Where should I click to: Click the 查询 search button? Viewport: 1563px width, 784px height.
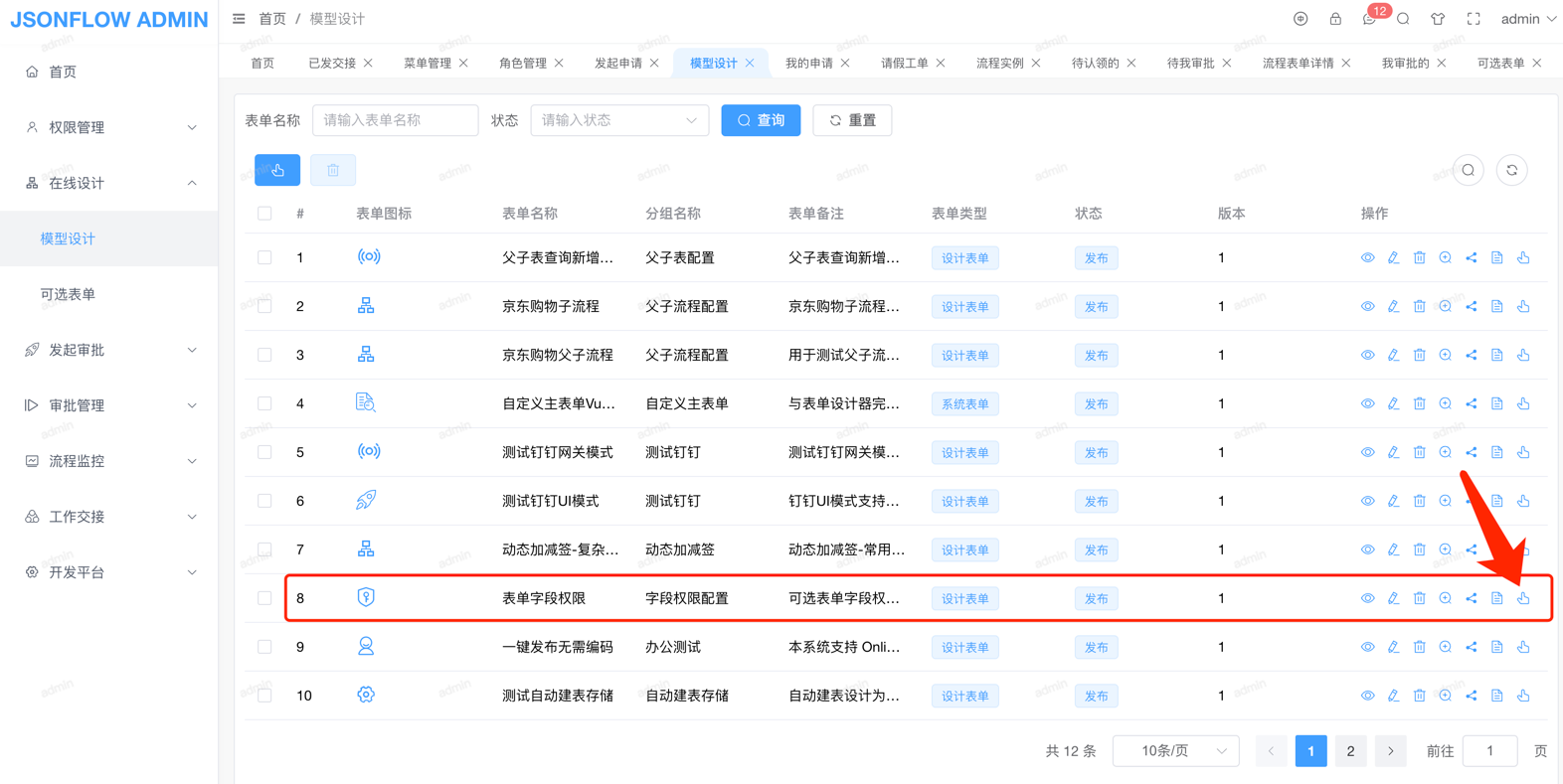click(x=761, y=120)
